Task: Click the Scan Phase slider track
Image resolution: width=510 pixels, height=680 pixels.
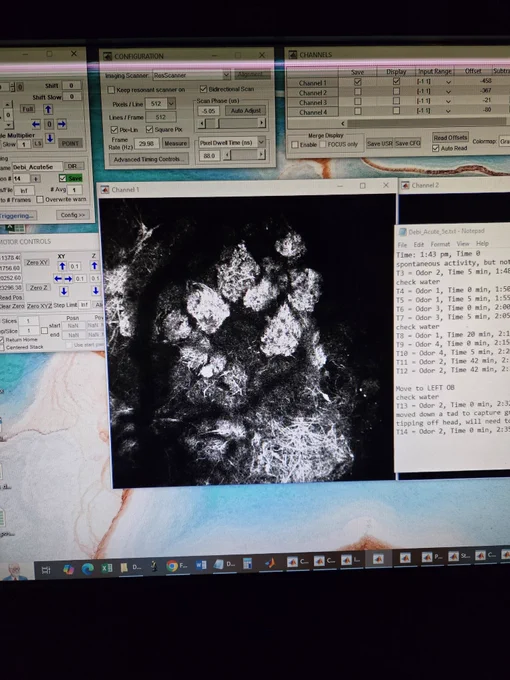Action: tap(231, 124)
